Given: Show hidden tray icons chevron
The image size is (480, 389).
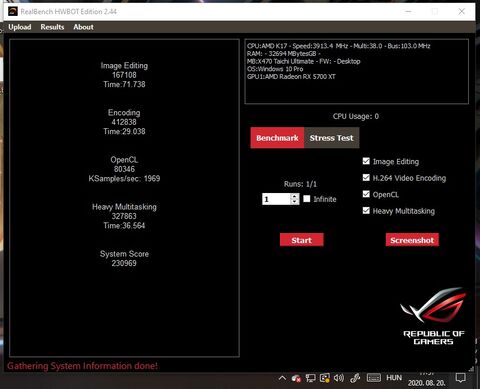Looking at the screenshot, I should (x=282, y=378).
